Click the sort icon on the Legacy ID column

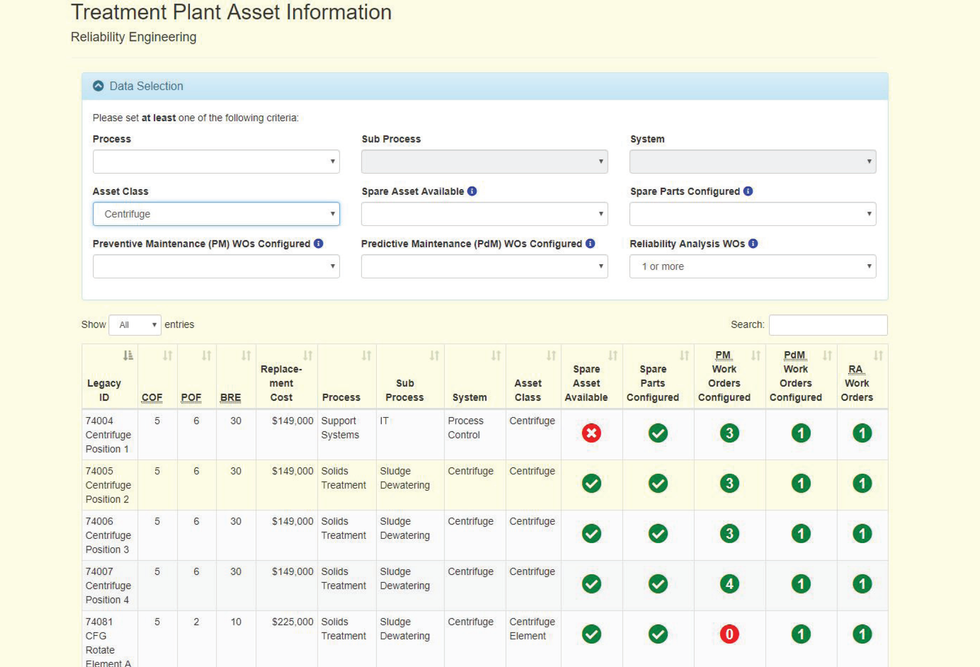point(128,355)
